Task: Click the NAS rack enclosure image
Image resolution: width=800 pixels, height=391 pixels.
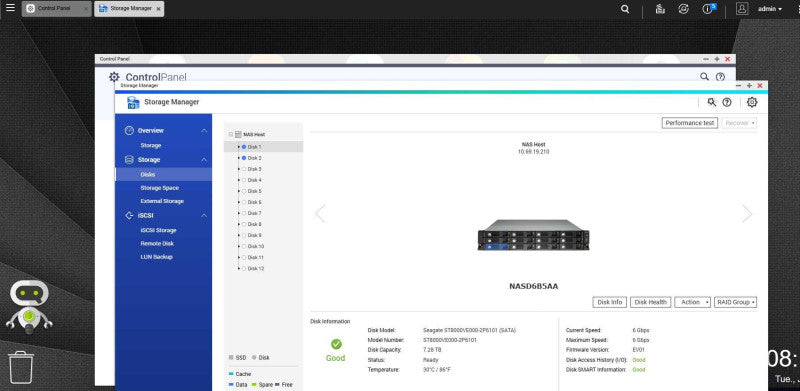Action: coord(533,235)
